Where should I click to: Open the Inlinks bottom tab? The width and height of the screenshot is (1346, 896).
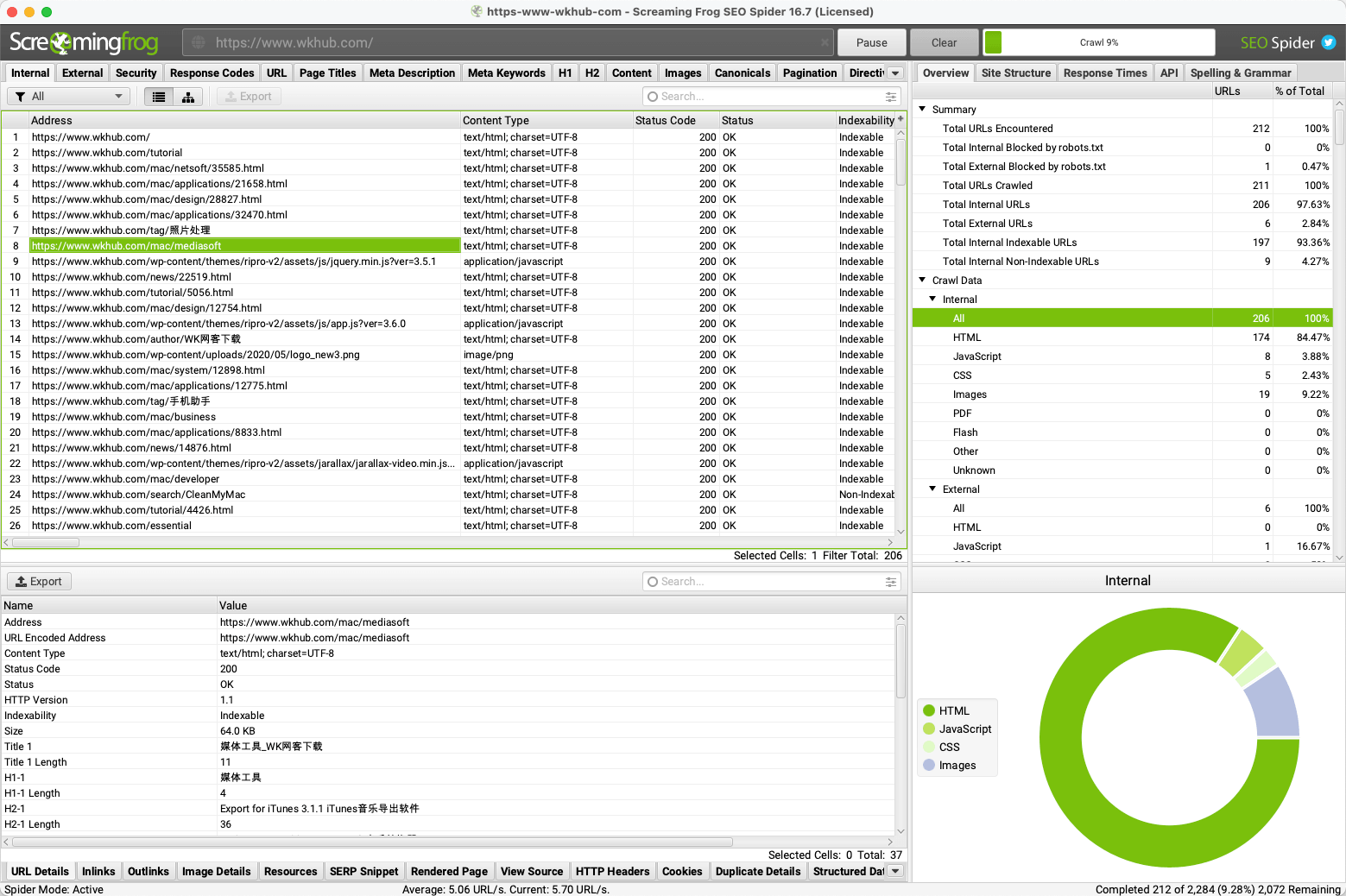tap(98, 872)
